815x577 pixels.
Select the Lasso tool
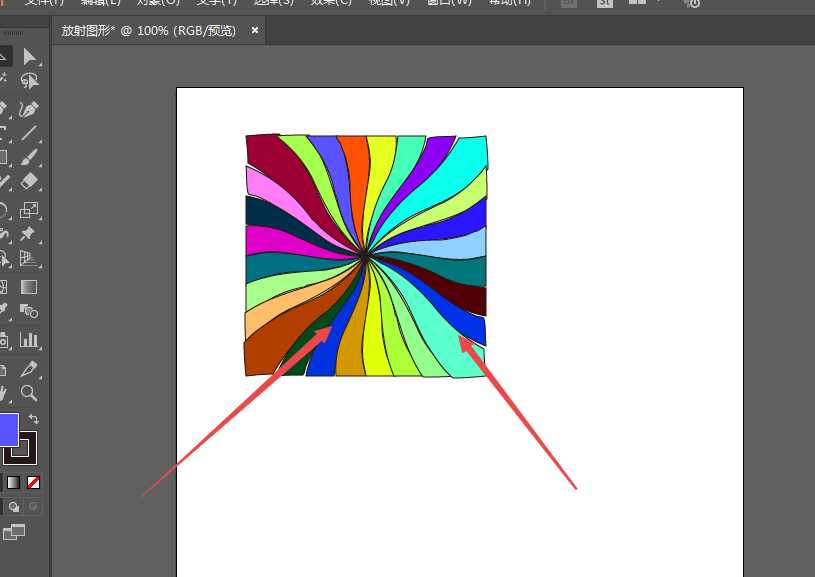tap(29, 82)
